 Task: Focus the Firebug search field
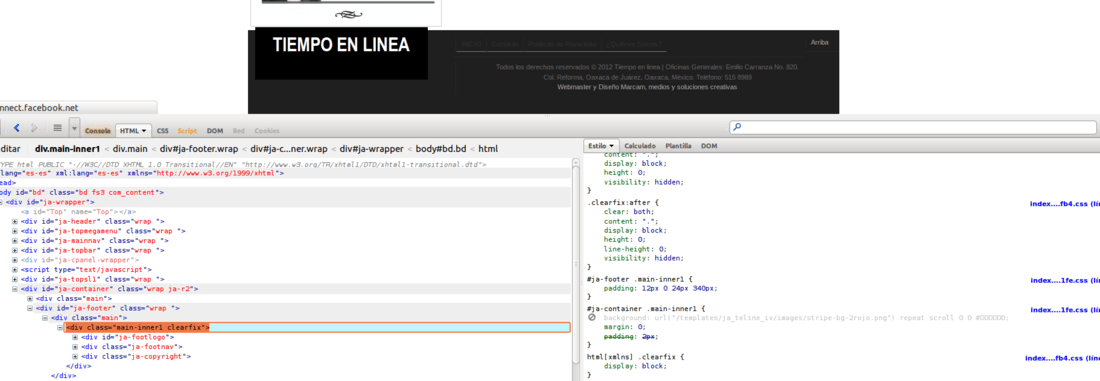913,128
